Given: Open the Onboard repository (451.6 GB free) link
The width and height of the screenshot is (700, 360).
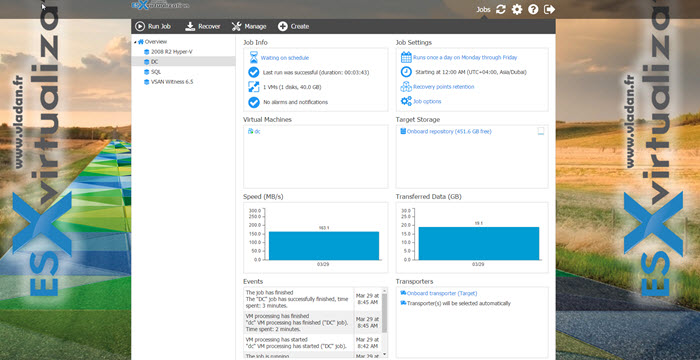Looking at the screenshot, I should point(449,131).
